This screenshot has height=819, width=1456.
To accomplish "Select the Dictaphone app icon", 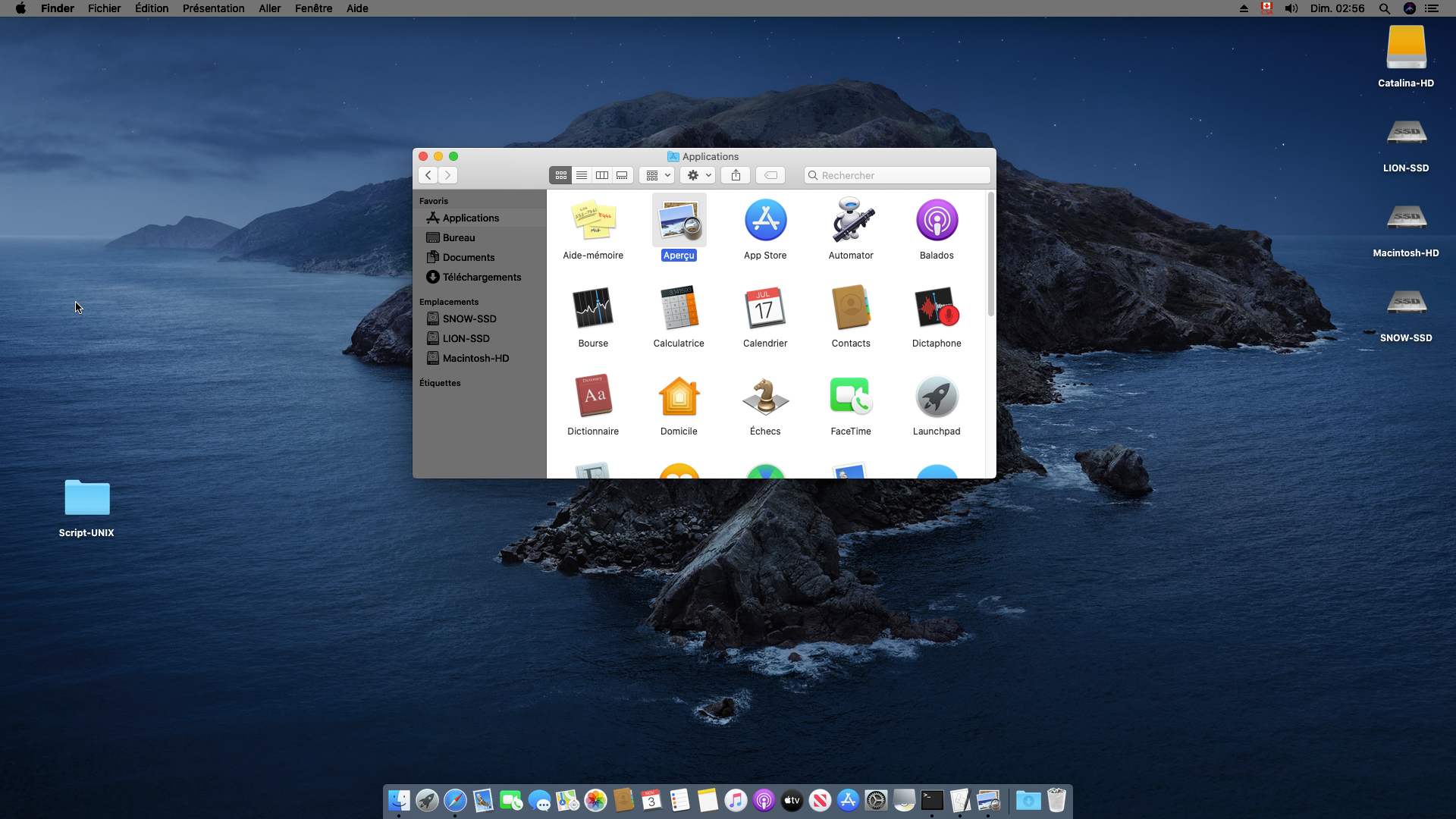I will pos(937,308).
